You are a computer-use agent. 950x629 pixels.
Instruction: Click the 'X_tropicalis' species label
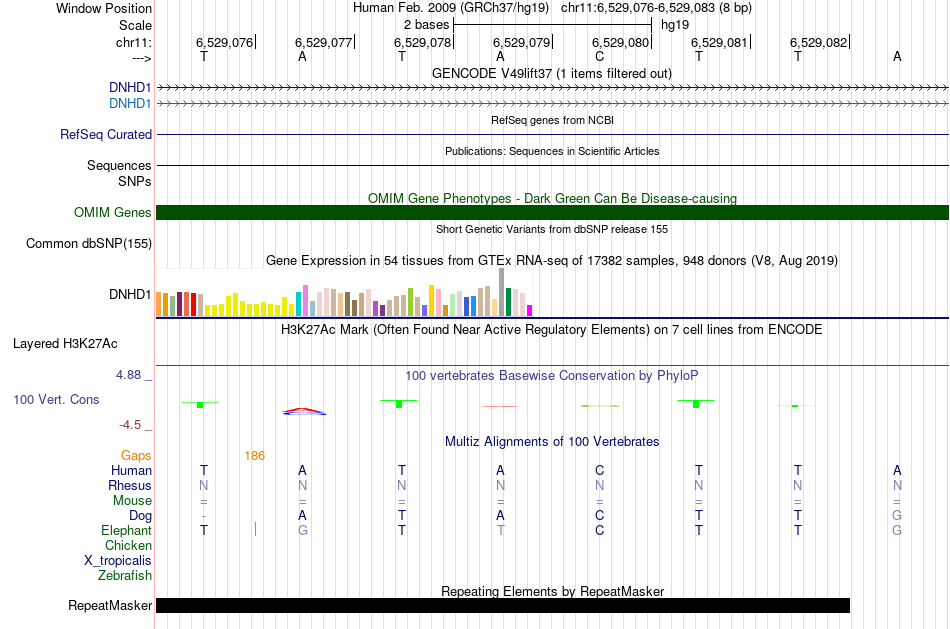[x=118, y=561]
